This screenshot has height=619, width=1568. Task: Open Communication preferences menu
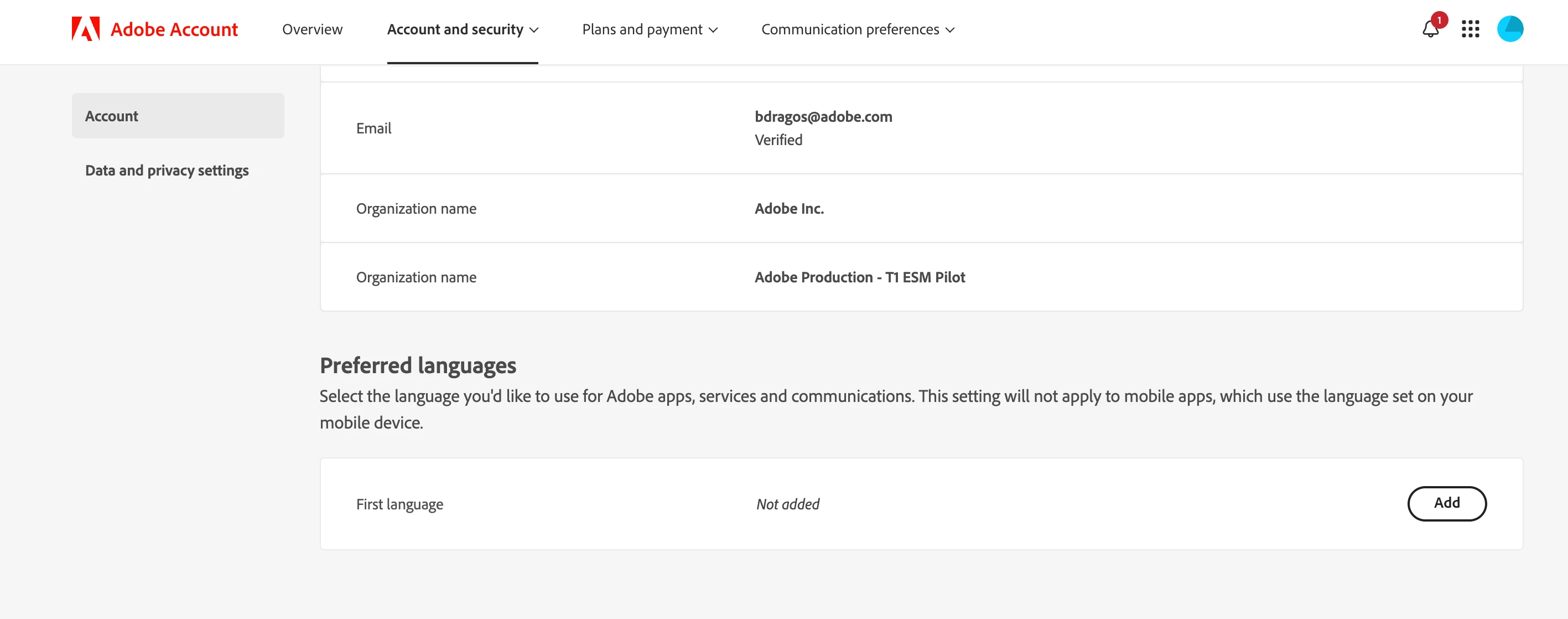click(x=850, y=29)
